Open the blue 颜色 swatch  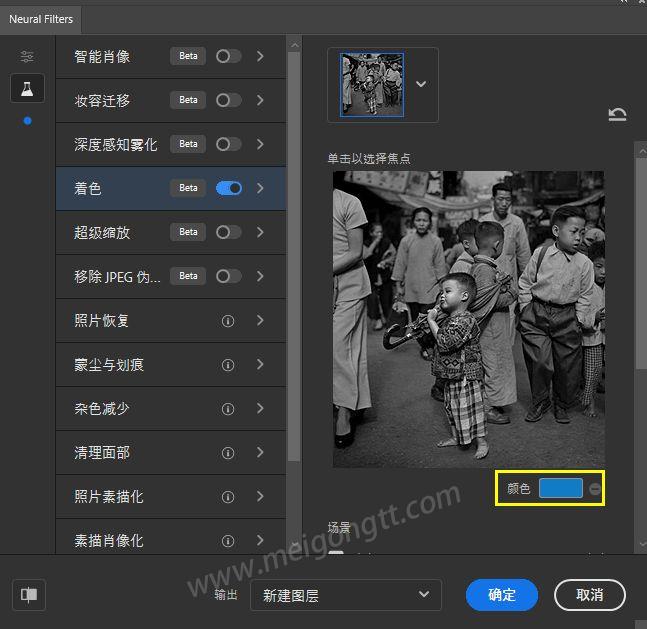click(561, 489)
